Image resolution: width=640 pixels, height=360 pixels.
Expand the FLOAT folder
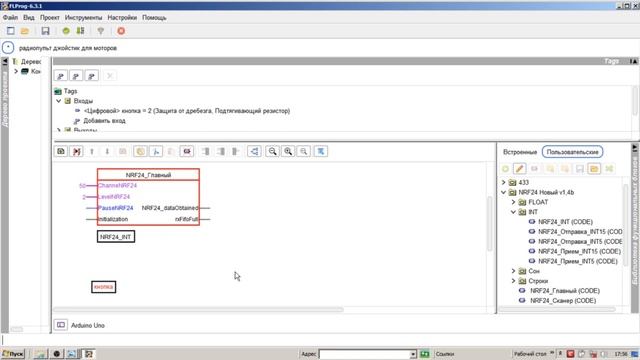513,202
